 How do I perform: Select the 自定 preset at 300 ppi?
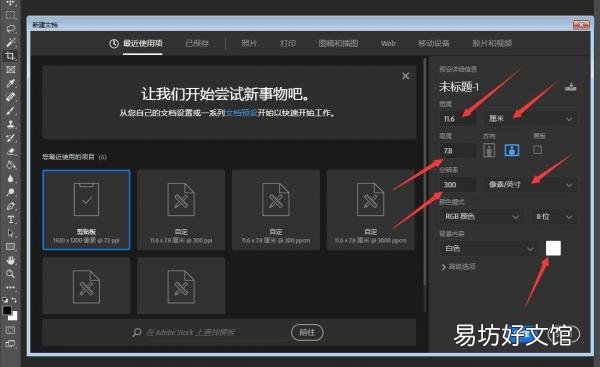coord(181,210)
